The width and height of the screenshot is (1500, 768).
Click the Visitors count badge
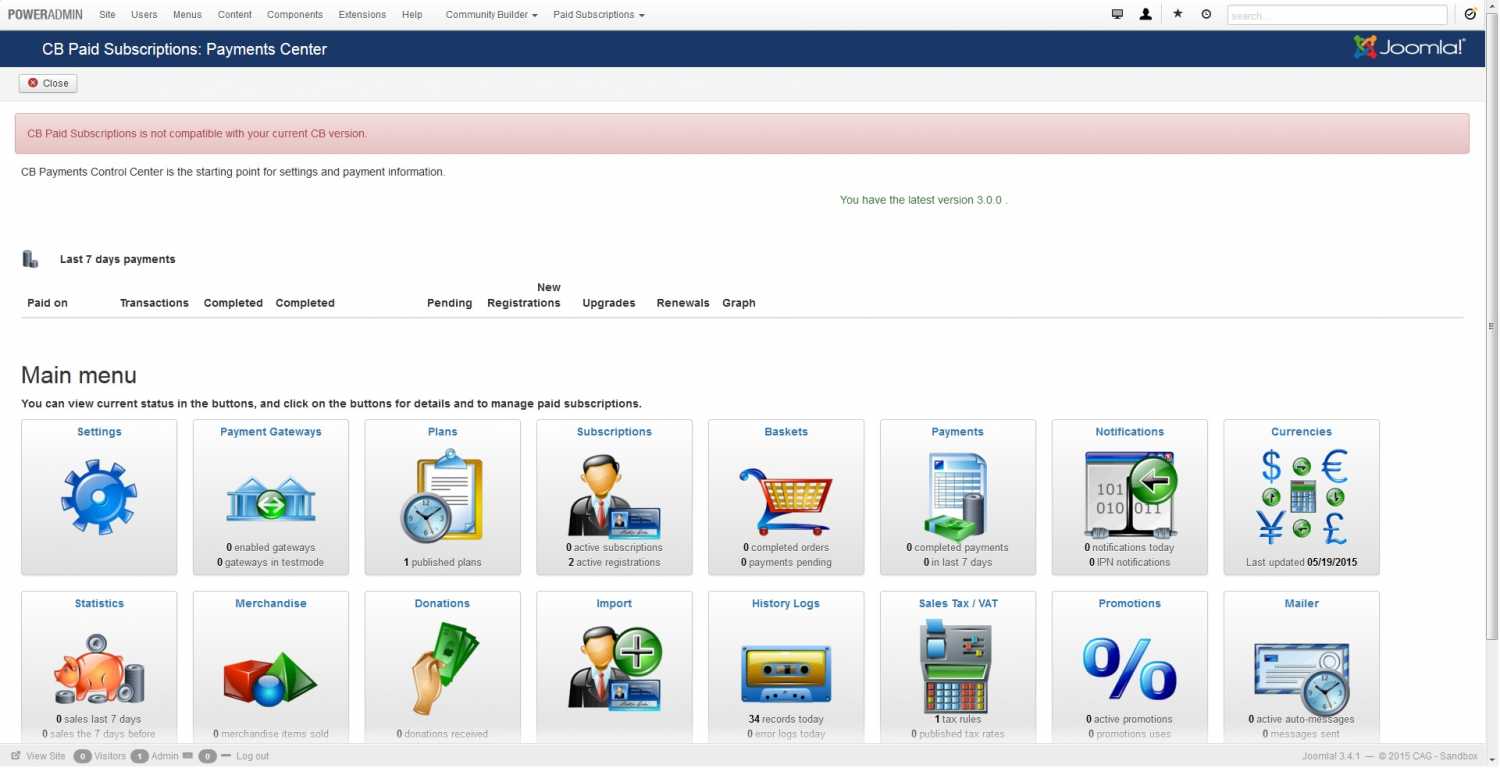tap(83, 756)
